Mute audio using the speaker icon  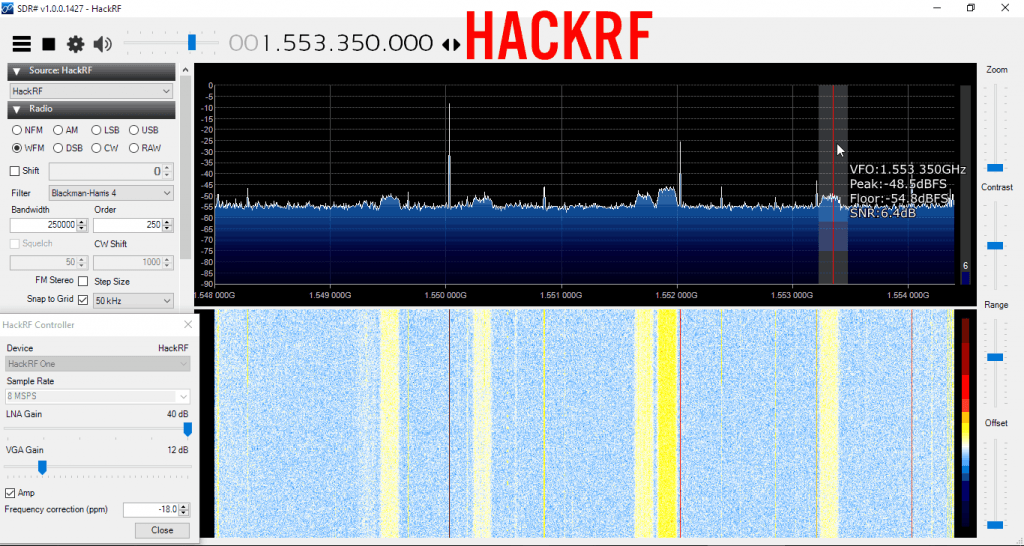click(x=102, y=44)
